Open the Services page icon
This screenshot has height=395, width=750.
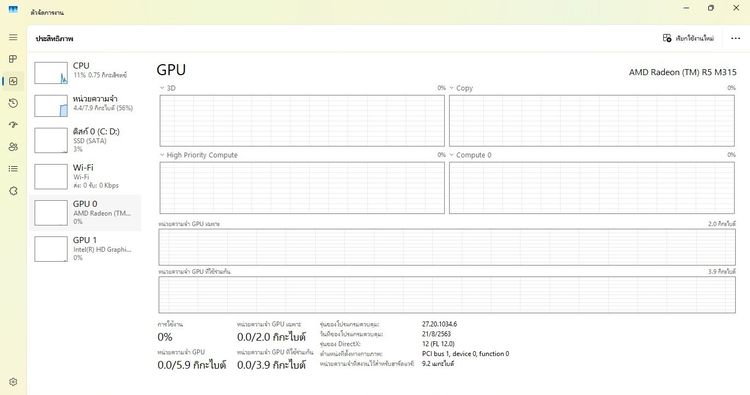(x=13, y=191)
